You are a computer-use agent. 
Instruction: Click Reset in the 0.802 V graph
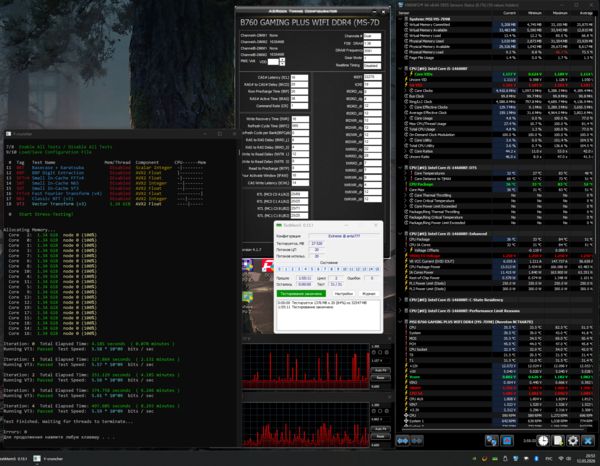pyautogui.click(x=381, y=436)
